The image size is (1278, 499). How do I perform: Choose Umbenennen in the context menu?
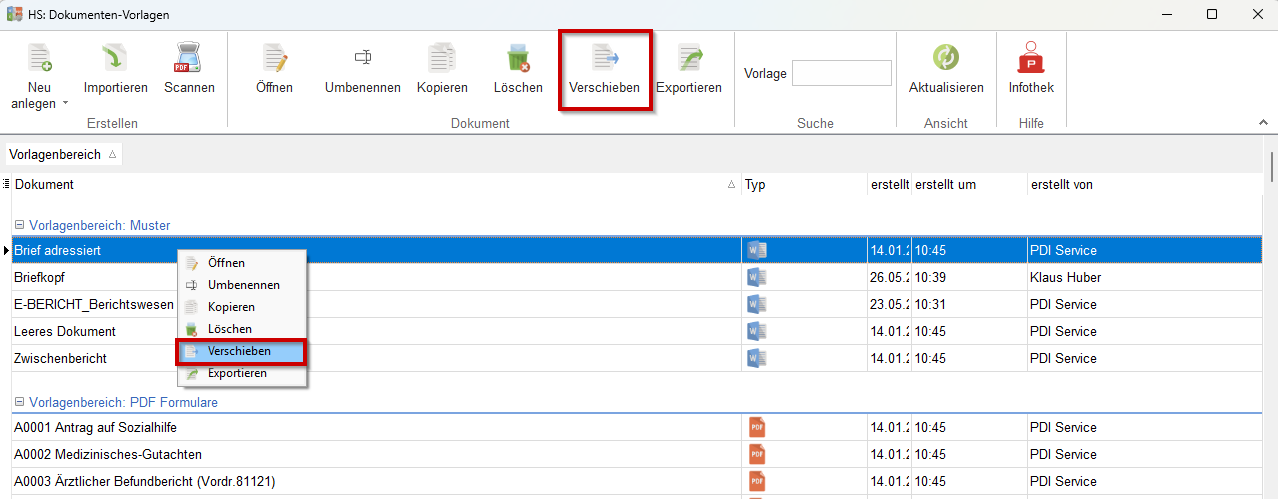click(x=242, y=285)
